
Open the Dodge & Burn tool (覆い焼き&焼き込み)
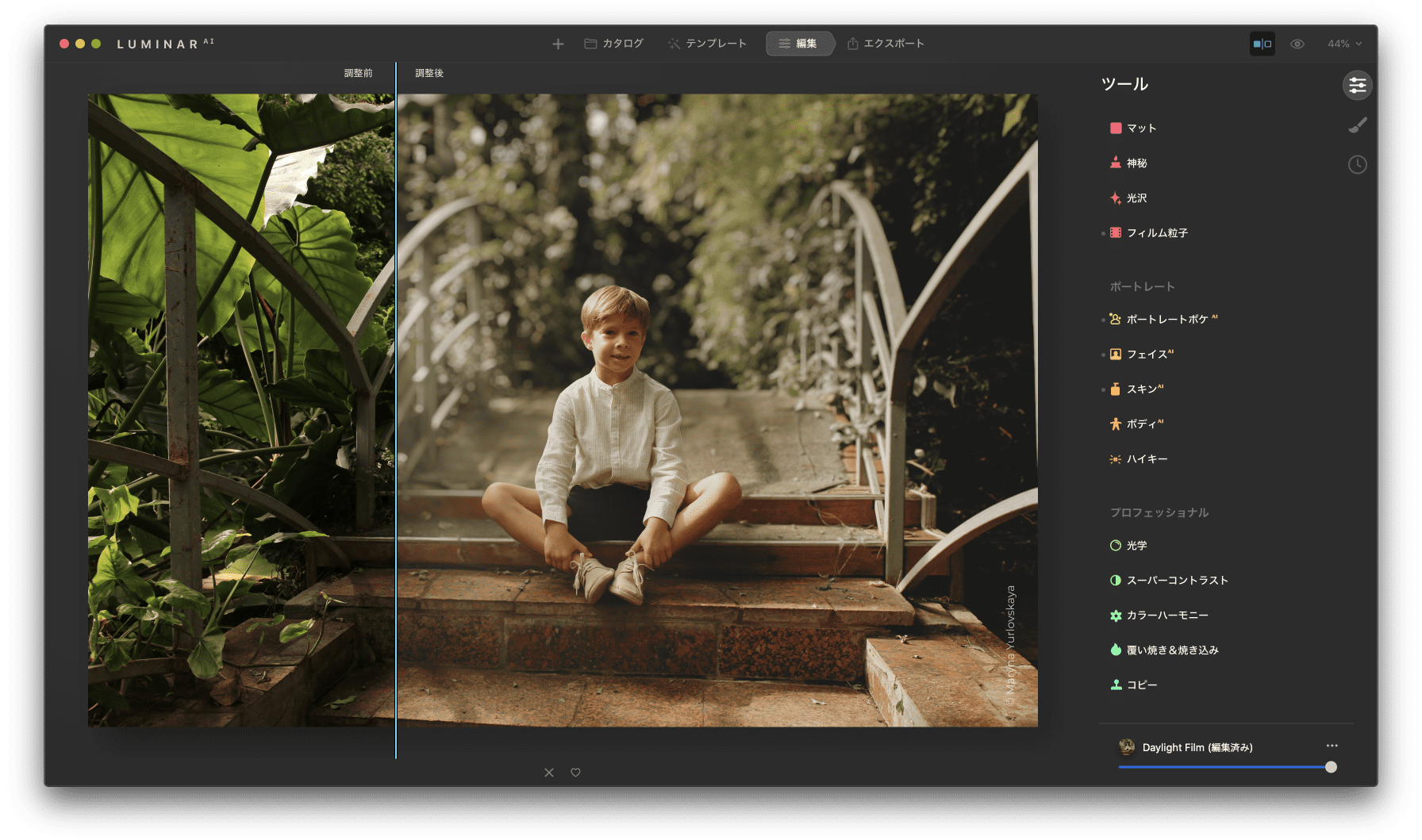(x=1172, y=650)
